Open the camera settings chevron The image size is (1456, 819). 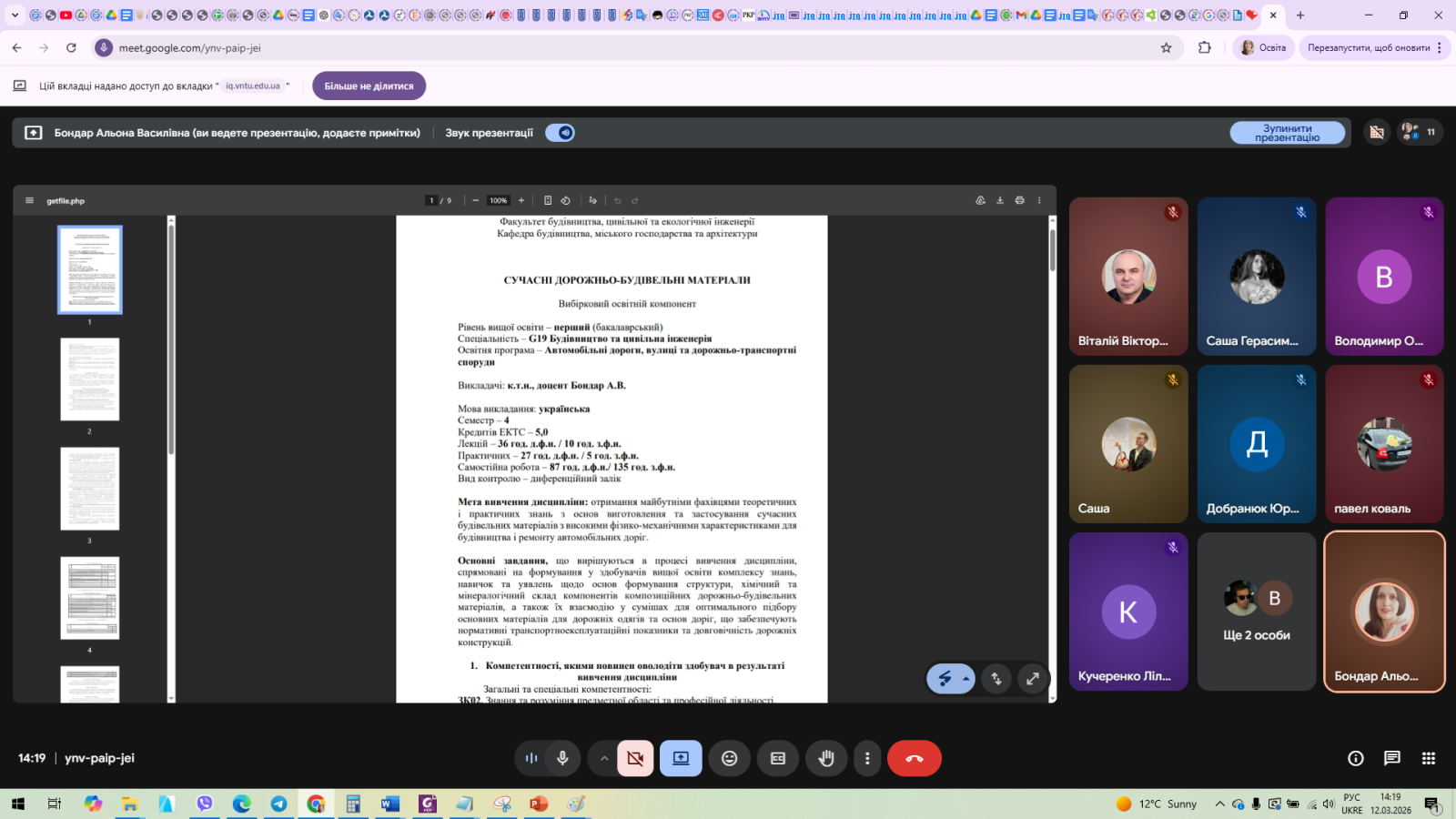(603, 758)
